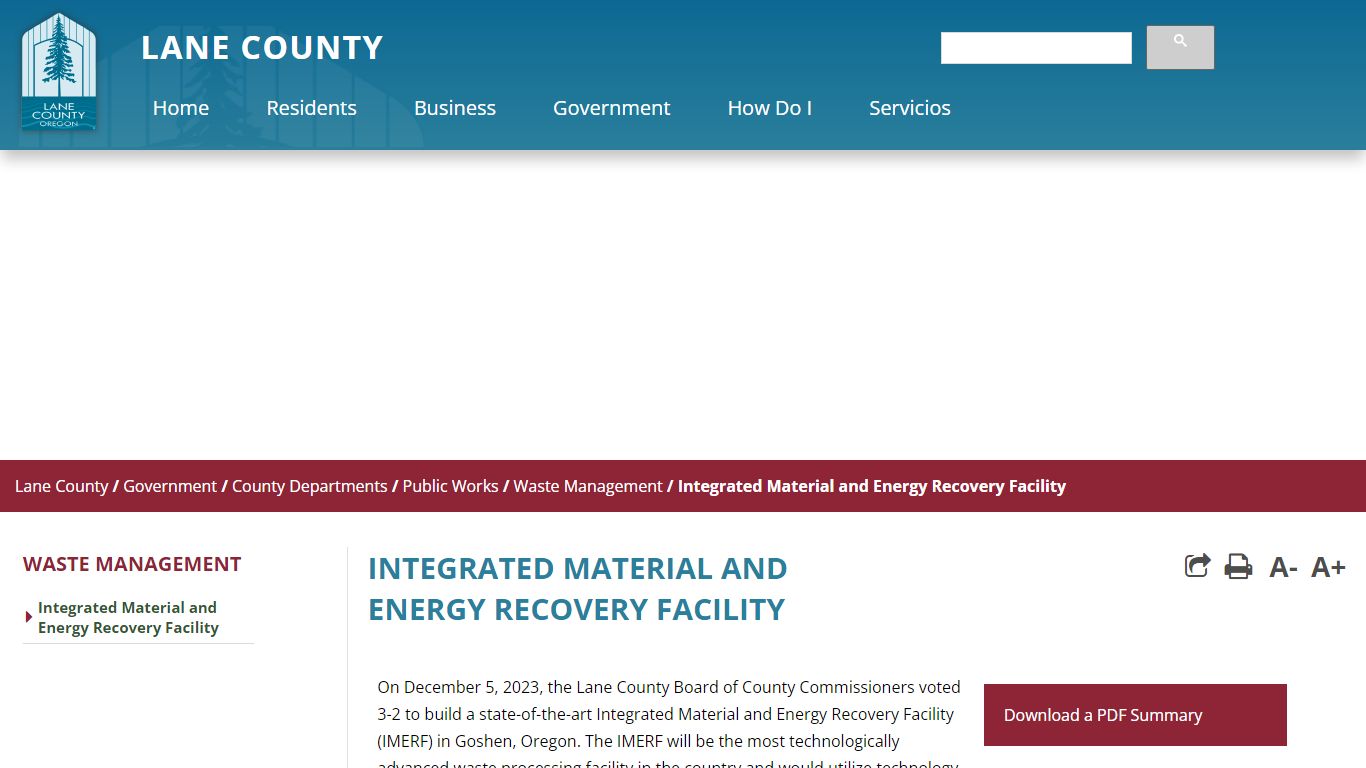Viewport: 1366px width, 768px height.
Task: Click Download a PDF Summary button
Action: (1135, 715)
